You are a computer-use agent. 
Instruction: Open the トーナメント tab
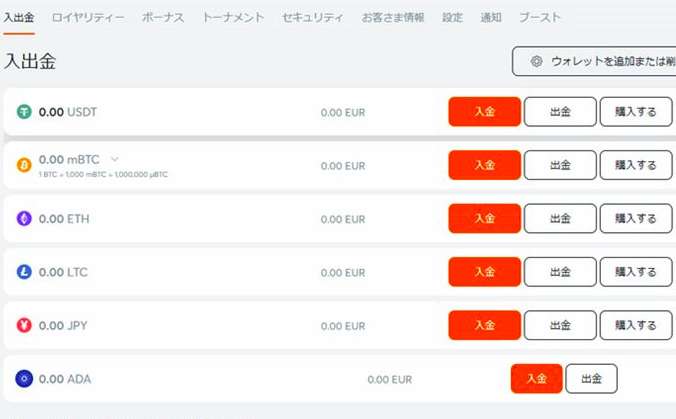233,18
